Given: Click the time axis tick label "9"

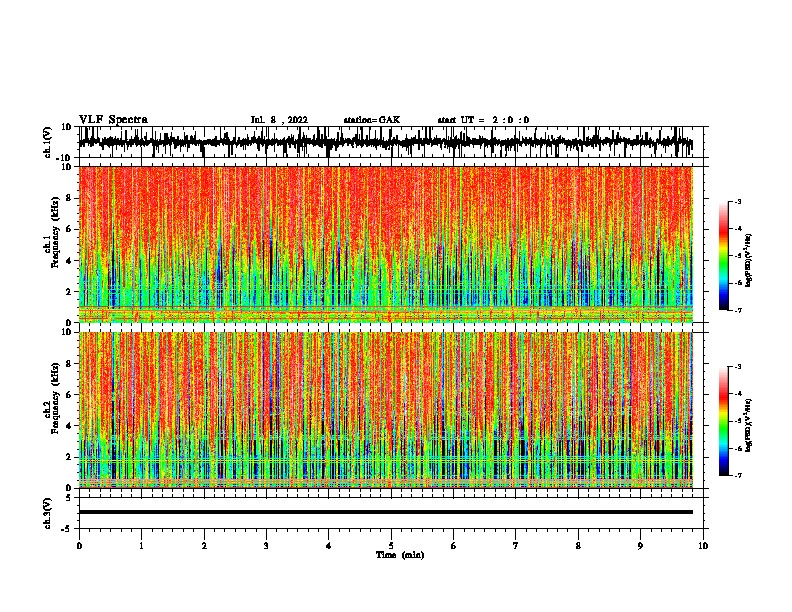Looking at the screenshot, I should click(640, 545).
